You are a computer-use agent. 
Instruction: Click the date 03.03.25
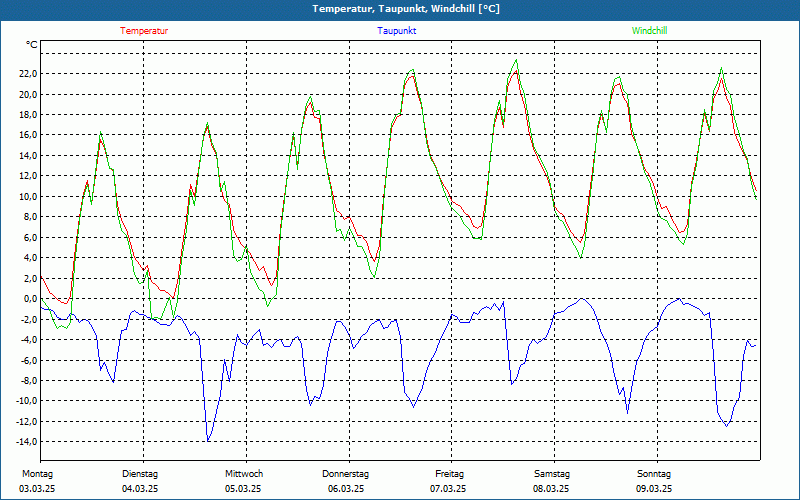coord(37,489)
